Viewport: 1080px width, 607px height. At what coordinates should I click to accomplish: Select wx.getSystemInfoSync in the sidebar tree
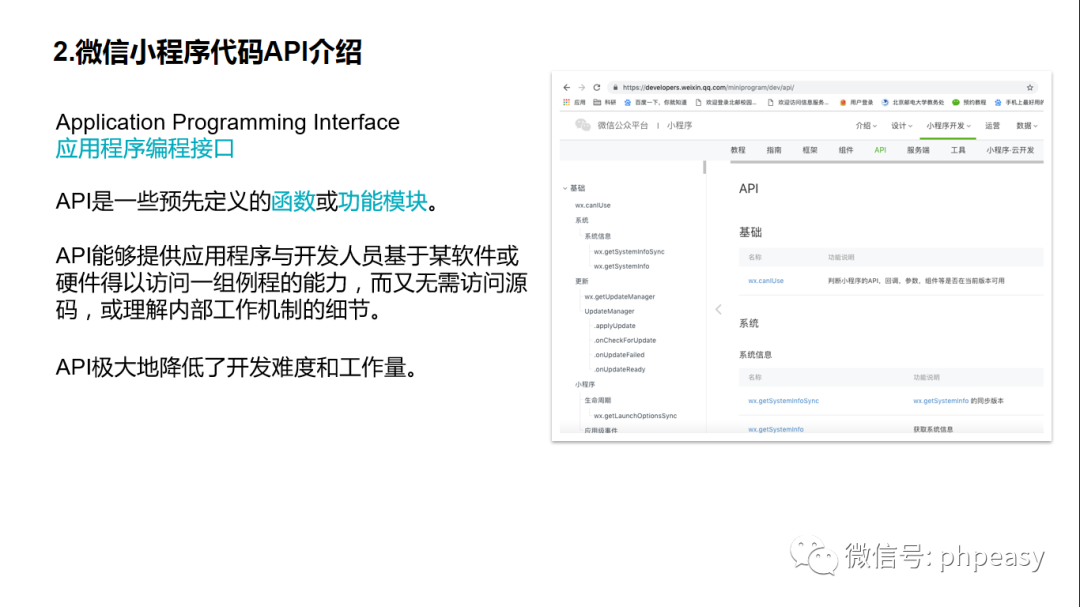click(x=629, y=251)
